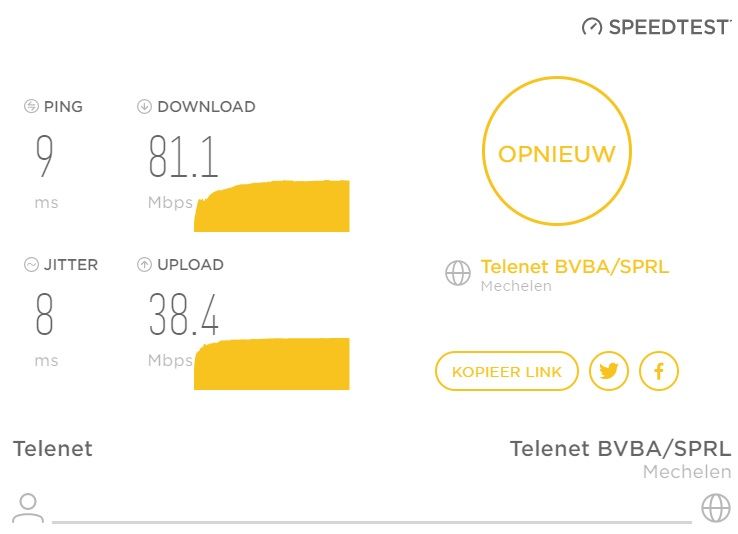Screen dimensions: 738x534
Task: Click the download arrow icon
Action: pyautogui.click(x=144, y=106)
